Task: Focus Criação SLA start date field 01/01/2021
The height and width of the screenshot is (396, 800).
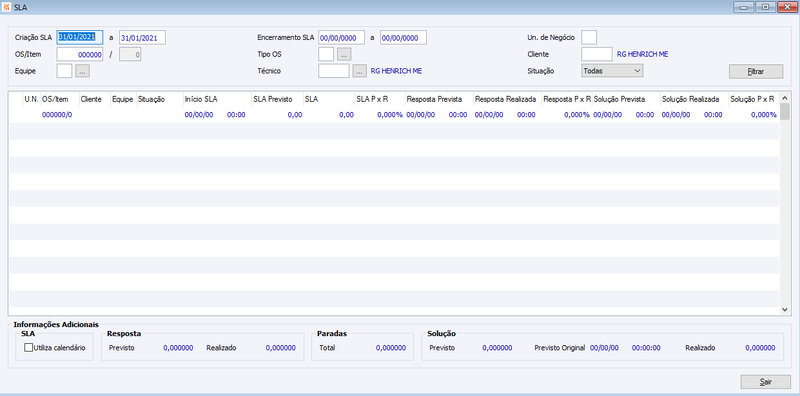Action: point(80,37)
